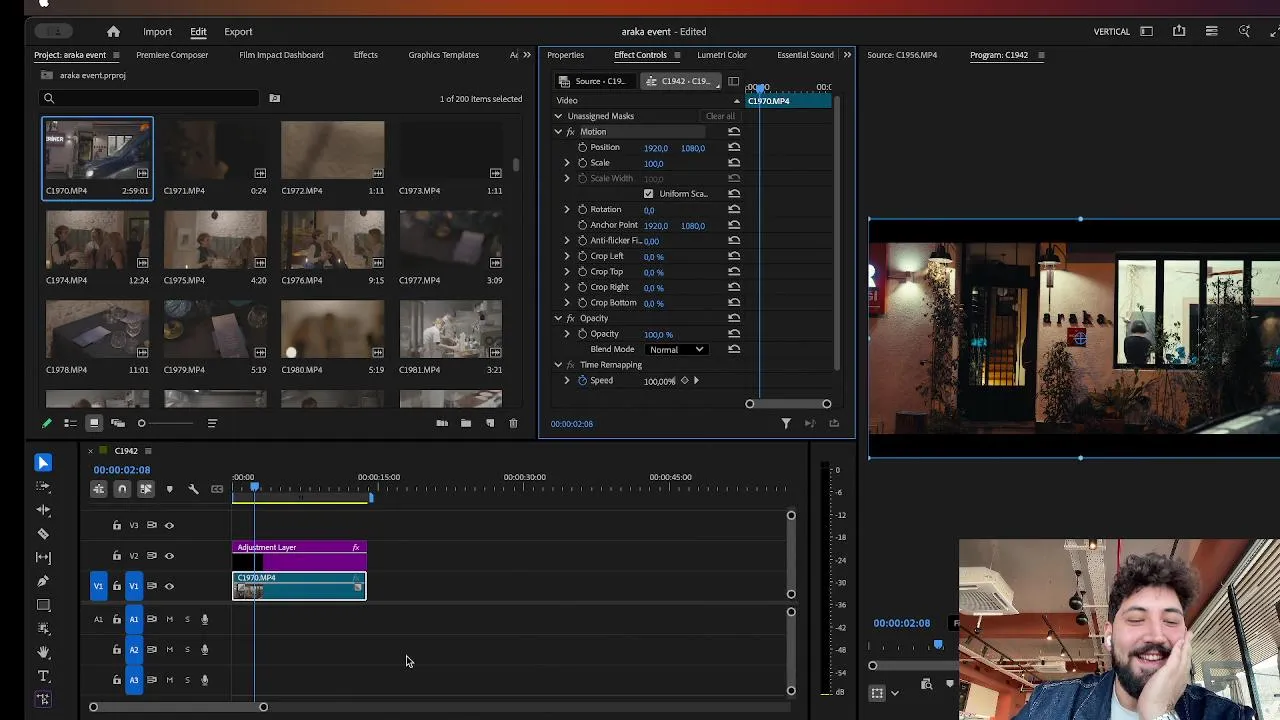Select the Razor tool
Viewport: 1280px width, 720px height.
pyautogui.click(x=43, y=534)
